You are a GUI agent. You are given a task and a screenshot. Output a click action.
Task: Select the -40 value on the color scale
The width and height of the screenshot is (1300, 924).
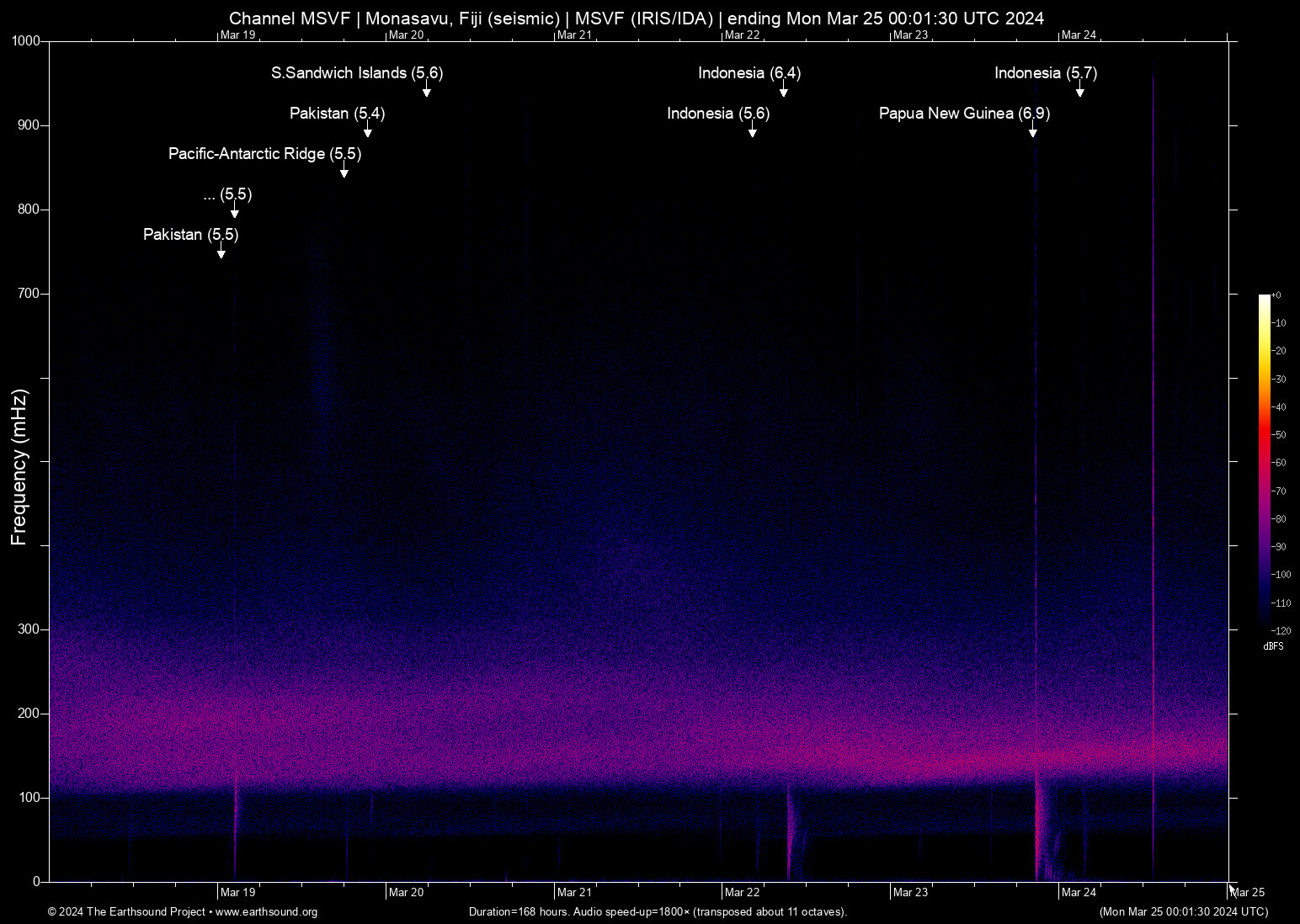coord(1278,407)
